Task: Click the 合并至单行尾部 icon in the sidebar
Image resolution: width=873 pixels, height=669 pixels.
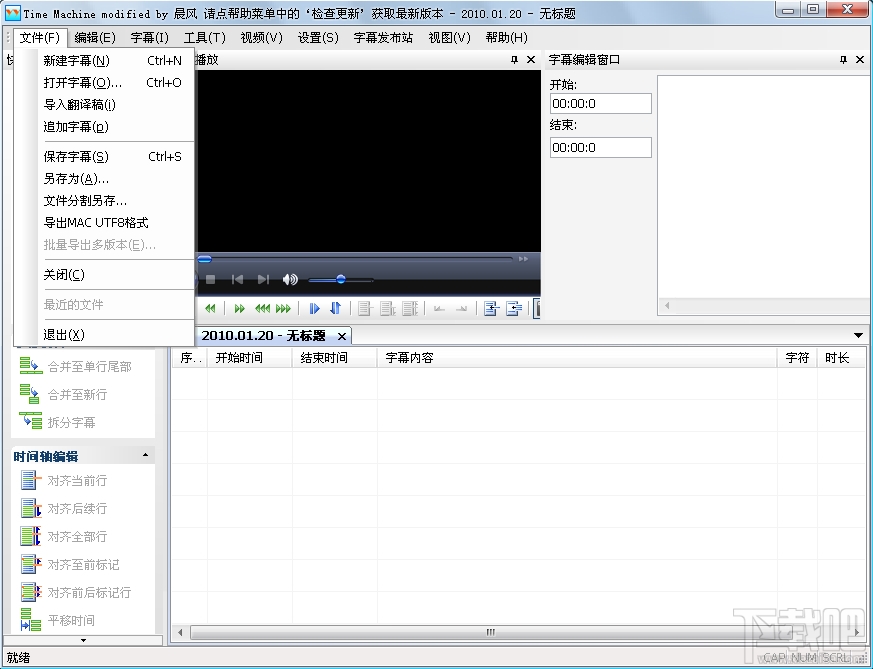Action: (x=31, y=366)
